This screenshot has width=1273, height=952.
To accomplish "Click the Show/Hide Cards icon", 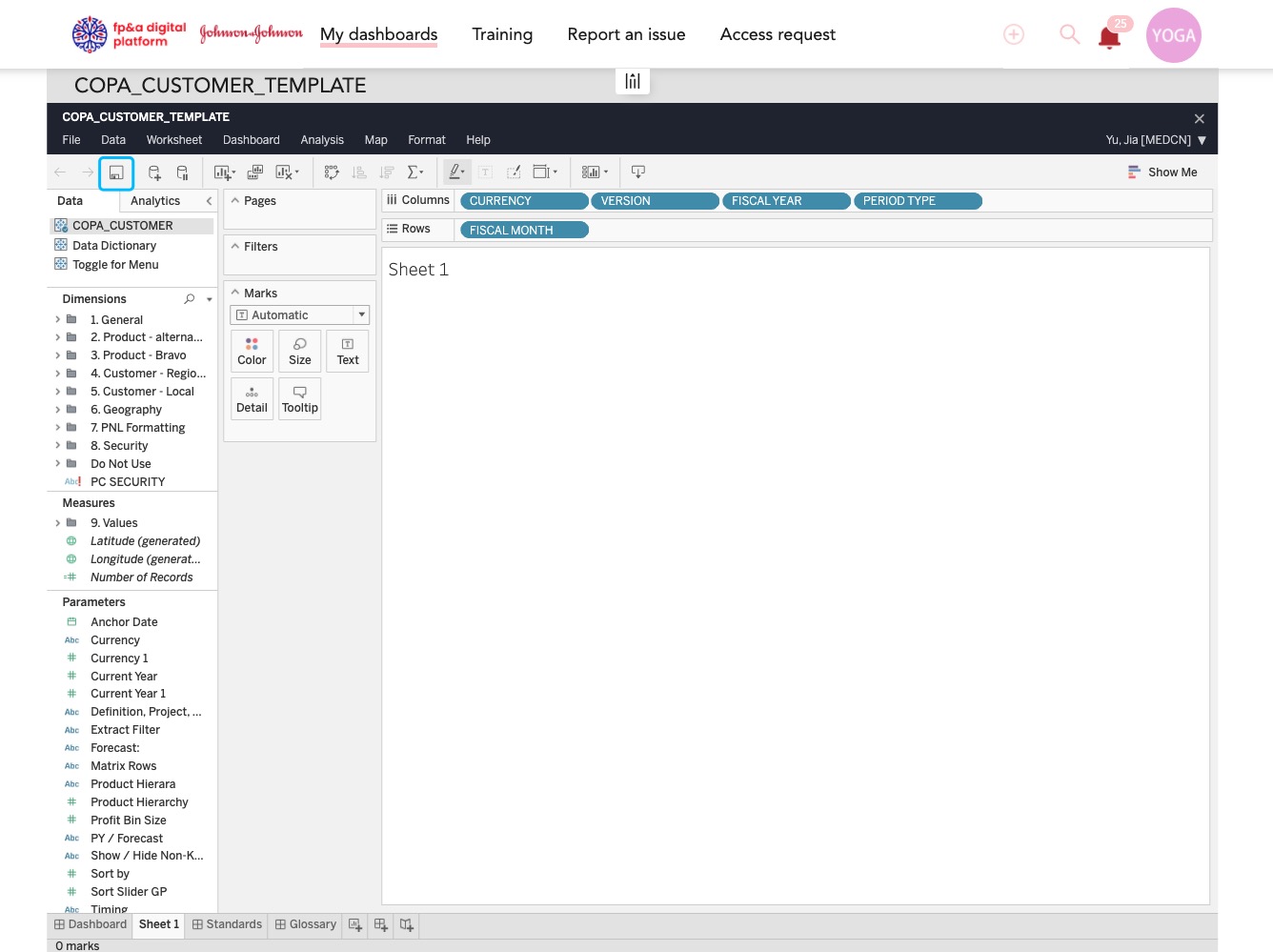I will point(595,172).
